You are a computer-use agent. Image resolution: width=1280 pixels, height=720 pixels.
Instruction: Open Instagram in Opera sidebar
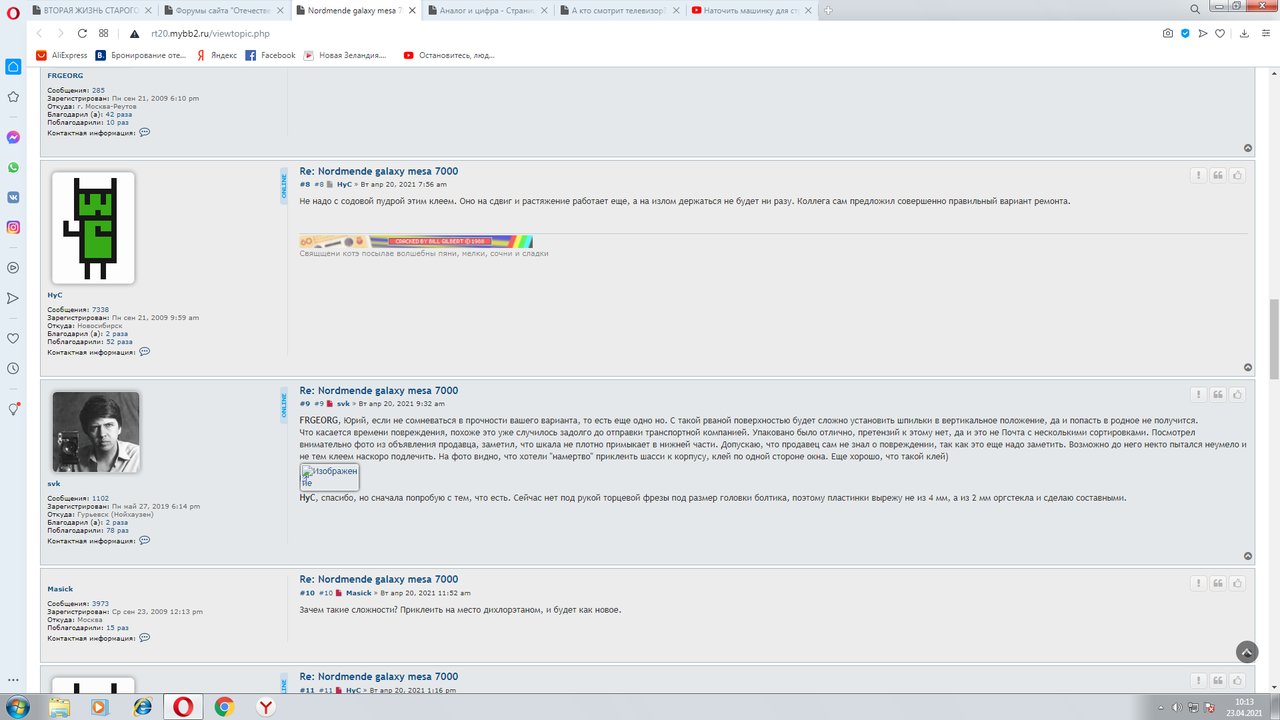[13, 227]
